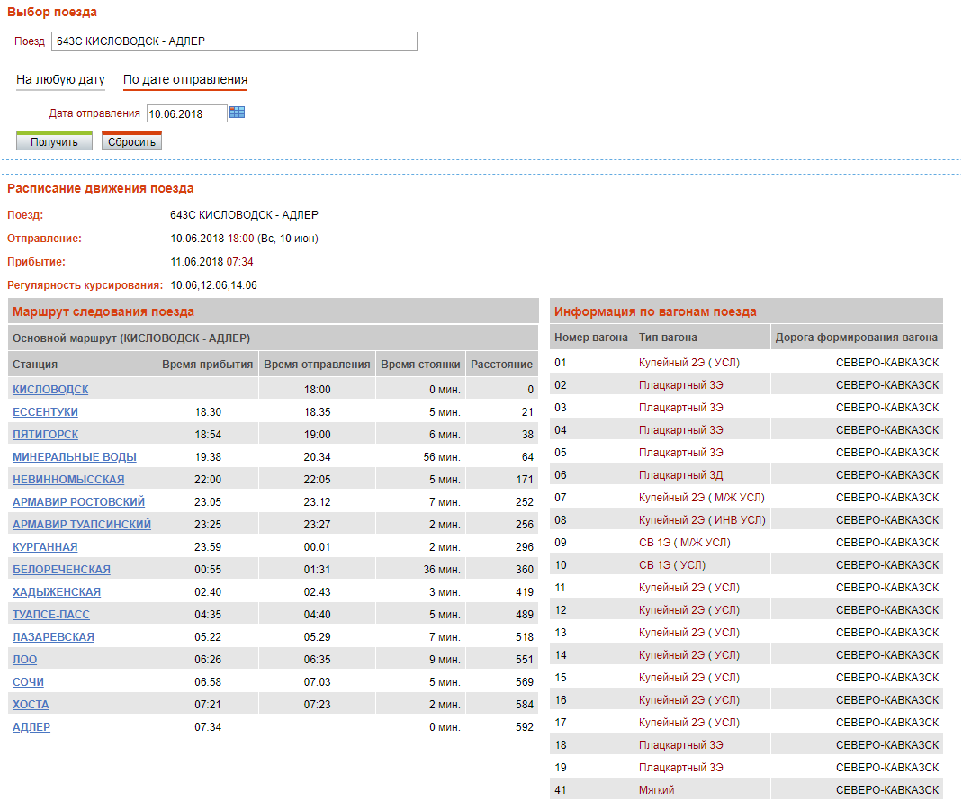The height and width of the screenshot is (812, 961).
Task: Click the НЕВИННОМЫССКАЯ station link
Action: 68,479
